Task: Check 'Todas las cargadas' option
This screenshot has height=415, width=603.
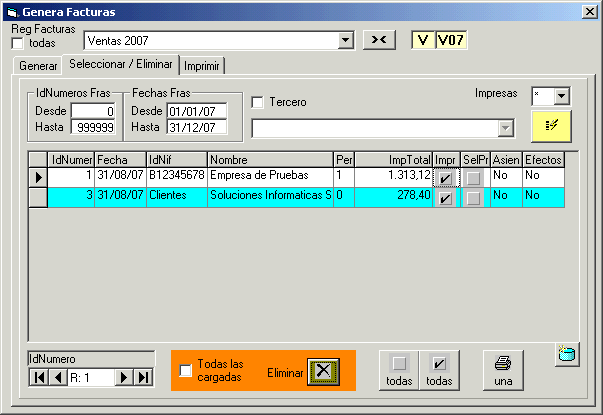Action: (x=184, y=371)
